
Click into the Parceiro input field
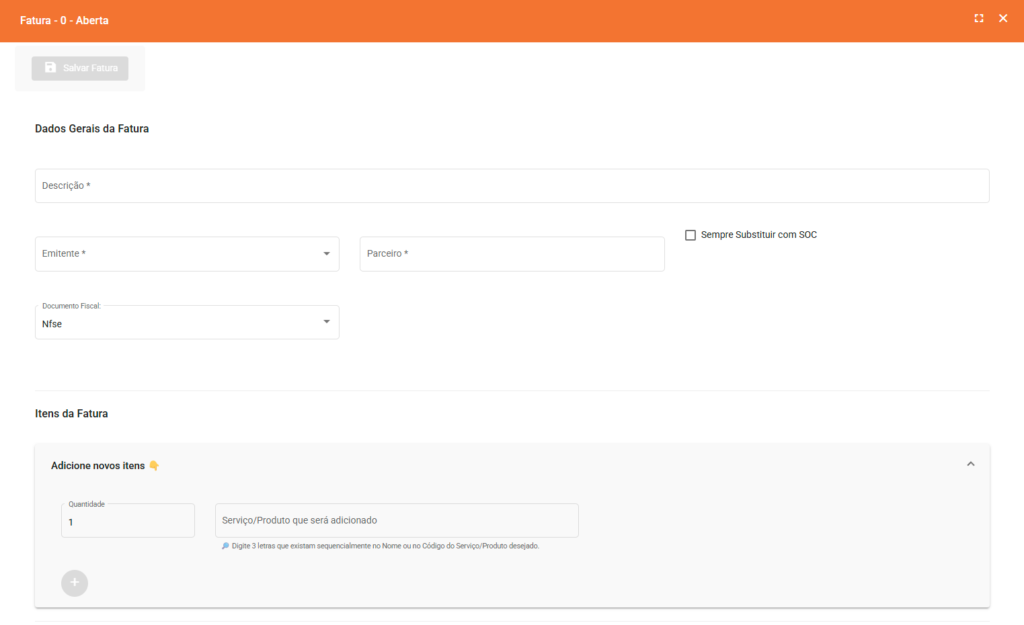coord(511,254)
